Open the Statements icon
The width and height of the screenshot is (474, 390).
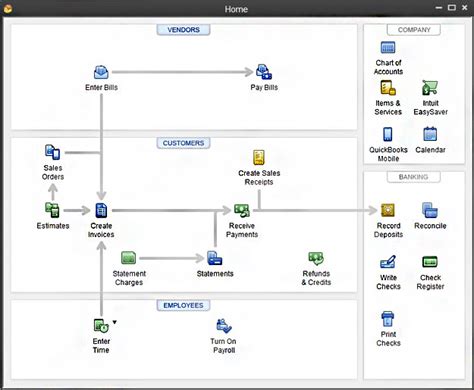pyautogui.click(x=215, y=258)
